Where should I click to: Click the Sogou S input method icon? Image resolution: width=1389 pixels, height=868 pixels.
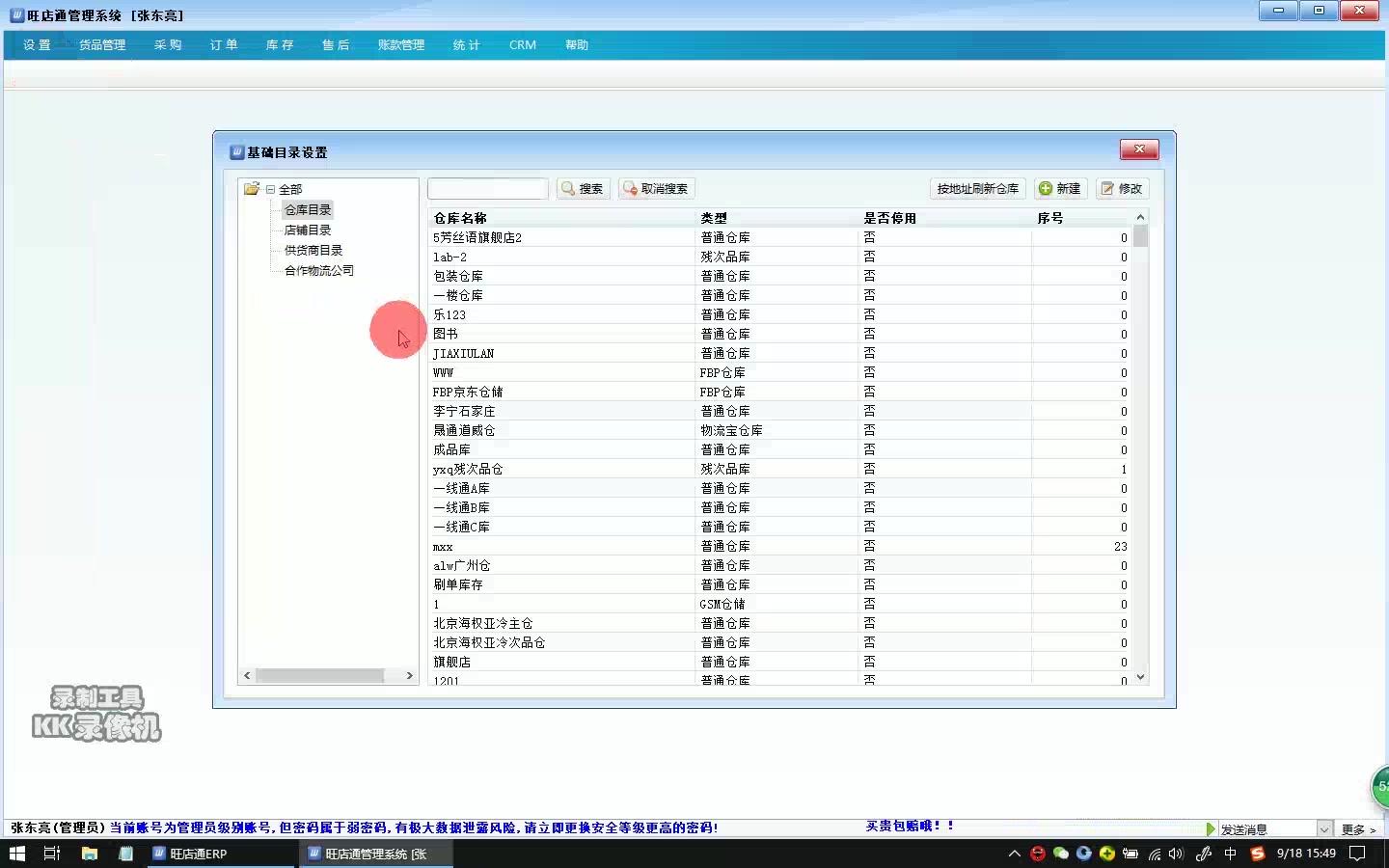pos(1257,854)
